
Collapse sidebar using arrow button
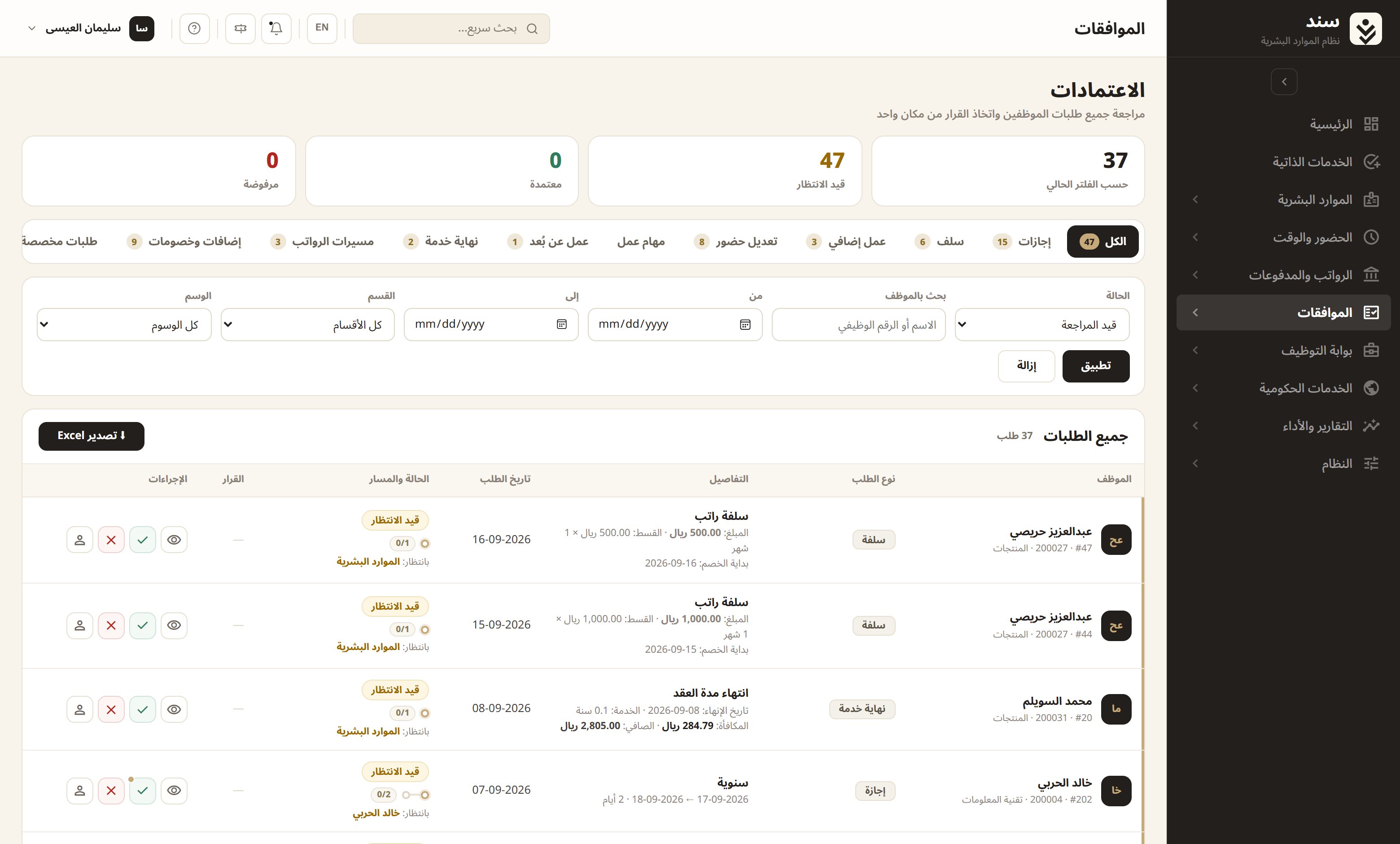[1284, 81]
